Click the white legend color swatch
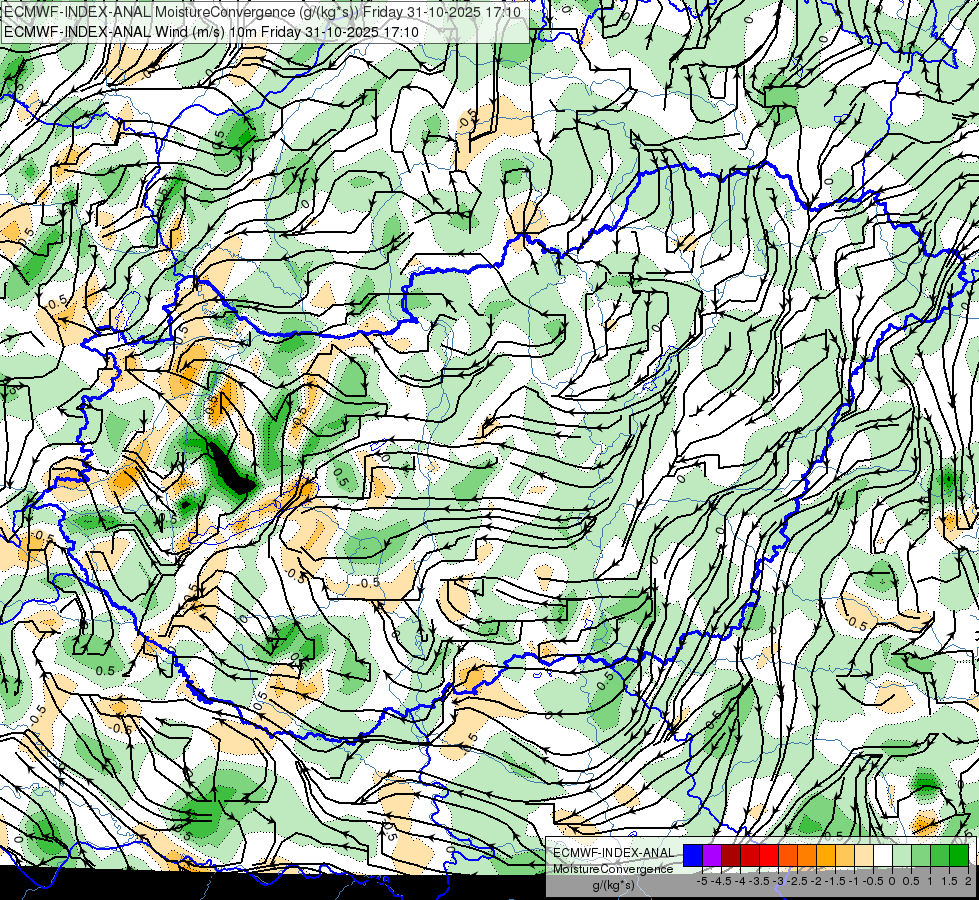979x900 pixels. click(883, 855)
